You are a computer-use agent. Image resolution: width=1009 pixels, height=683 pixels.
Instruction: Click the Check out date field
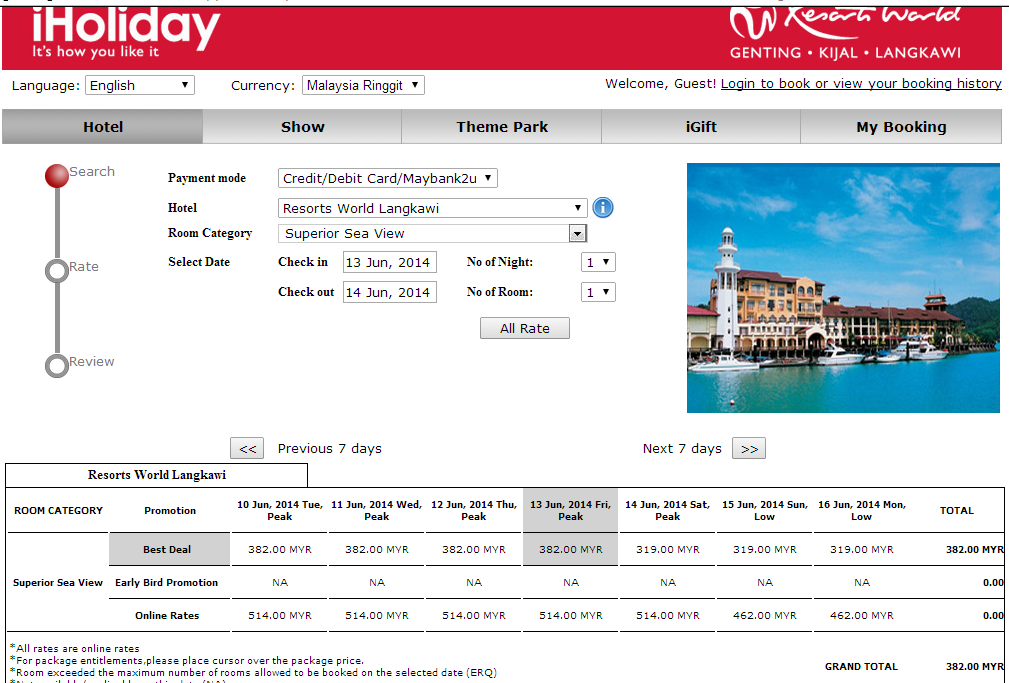click(x=389, y=292)
